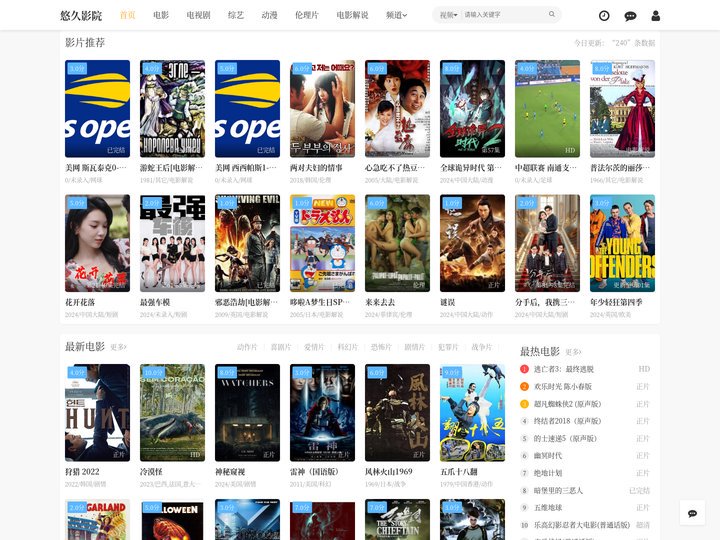
Task: Open the 年少轻狂第四季 Young Offenders poster
Action: 622,243
